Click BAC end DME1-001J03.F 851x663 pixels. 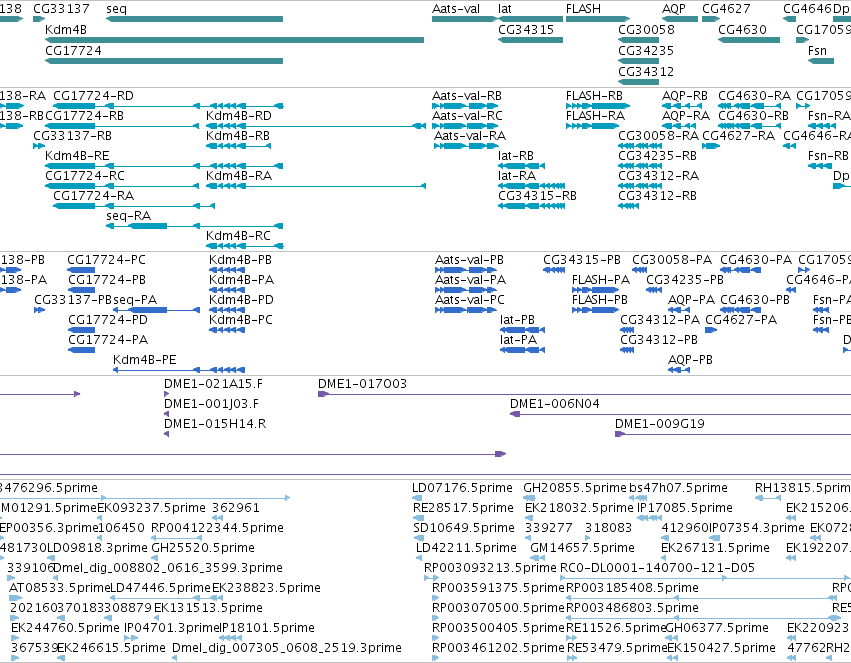212,404
